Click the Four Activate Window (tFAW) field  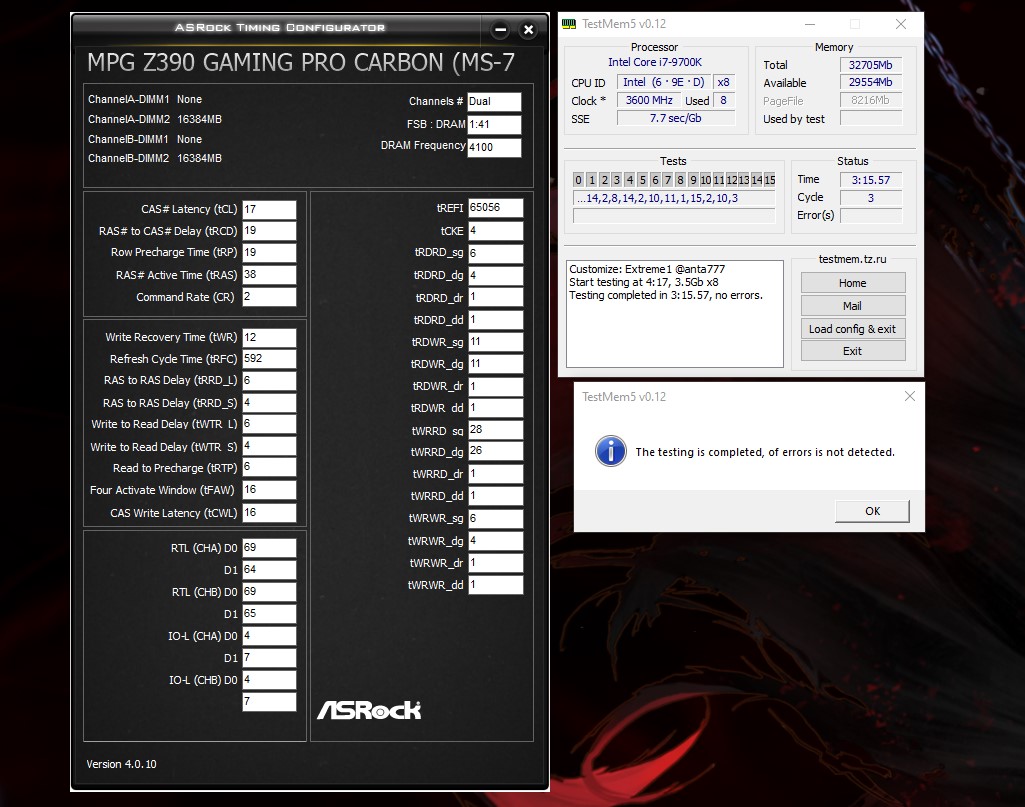pyautogui.click(x=269, y=490)
